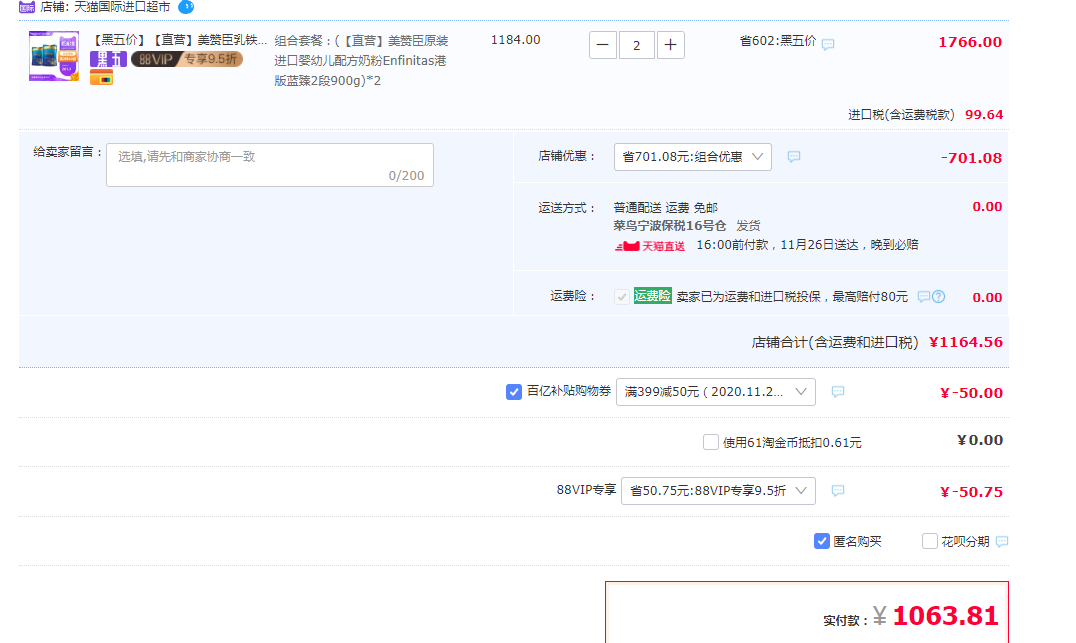Viewport: 1076px width, 643px height.
Task: Click the Tmall International store icon
Action: (27, 7)
